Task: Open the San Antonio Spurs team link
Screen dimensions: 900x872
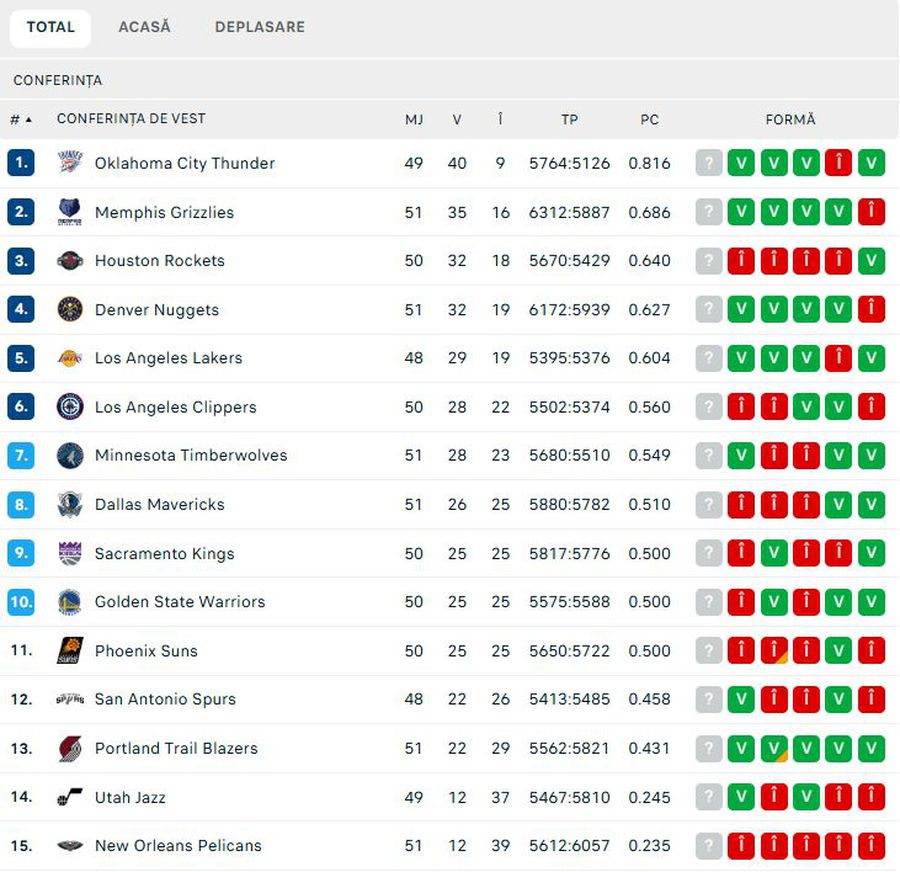Action: (165, 699)
